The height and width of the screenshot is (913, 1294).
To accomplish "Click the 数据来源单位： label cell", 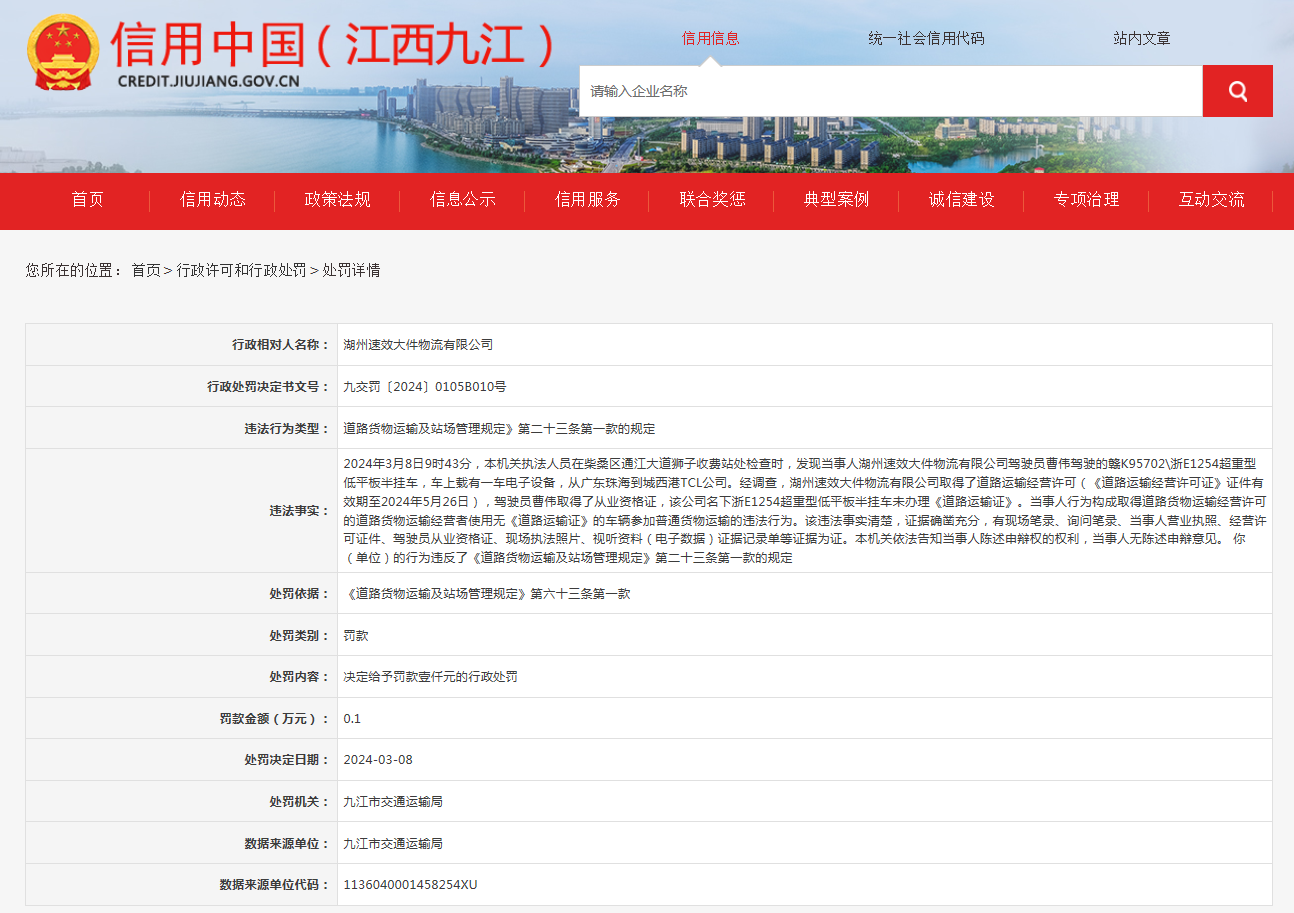I will 180,843.
